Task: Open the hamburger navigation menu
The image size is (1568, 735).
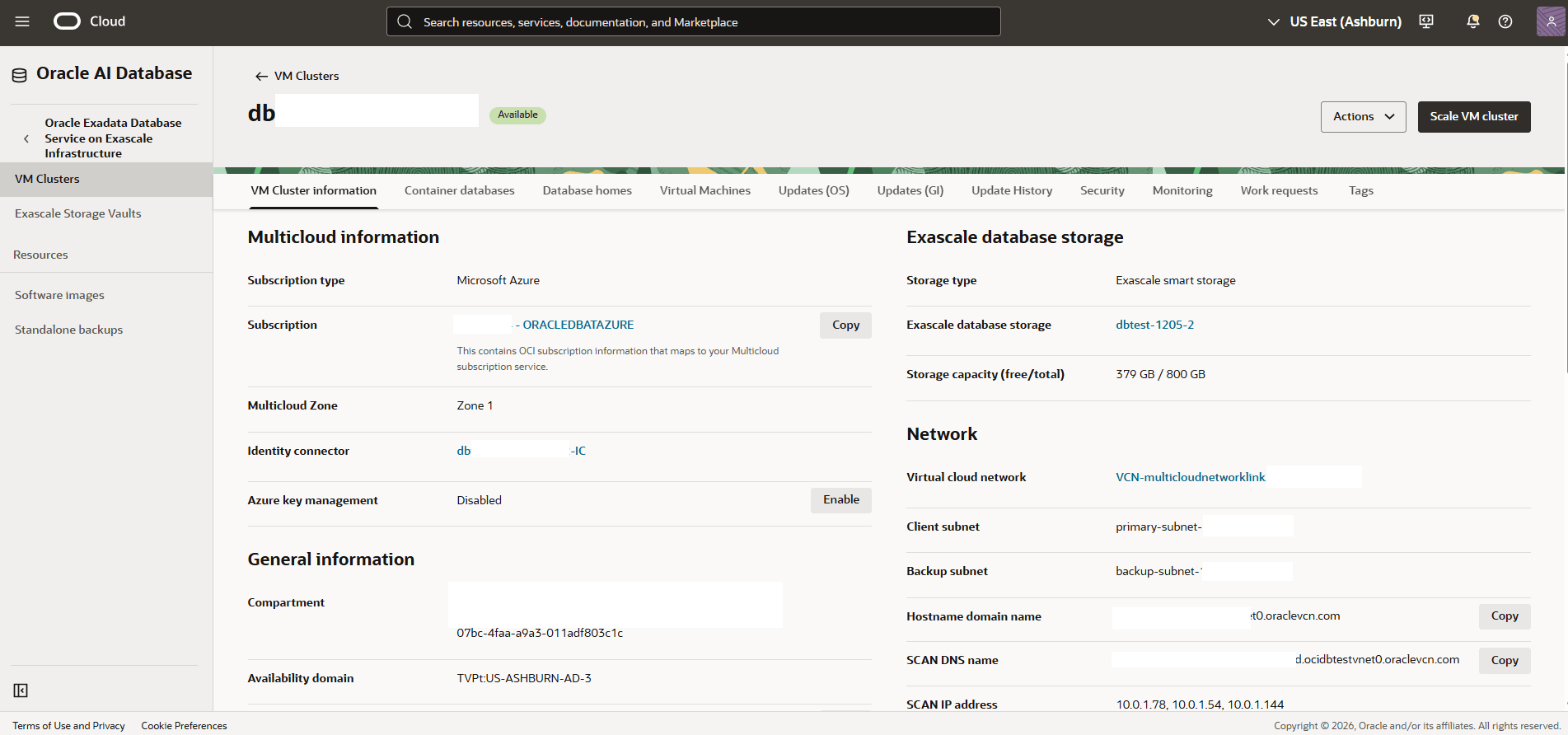Action: (x=22, y=21)
